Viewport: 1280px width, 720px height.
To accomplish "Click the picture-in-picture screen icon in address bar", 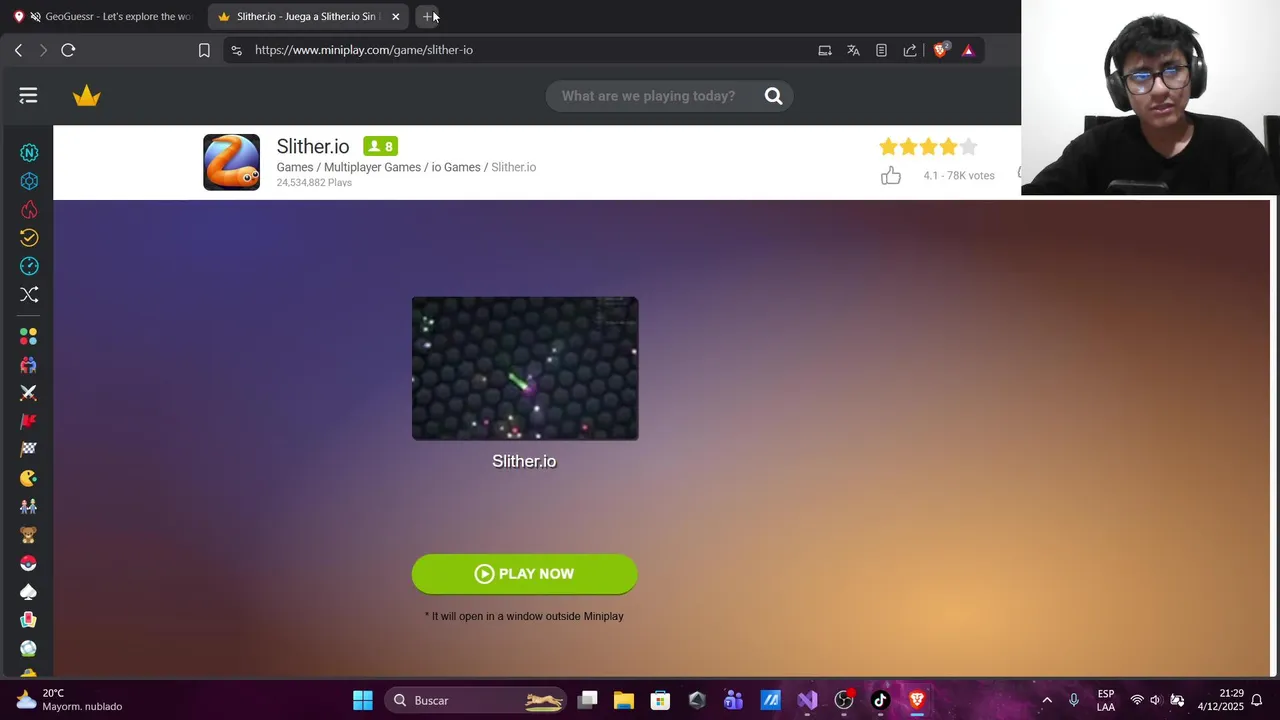I will click(x=825, y=50).
